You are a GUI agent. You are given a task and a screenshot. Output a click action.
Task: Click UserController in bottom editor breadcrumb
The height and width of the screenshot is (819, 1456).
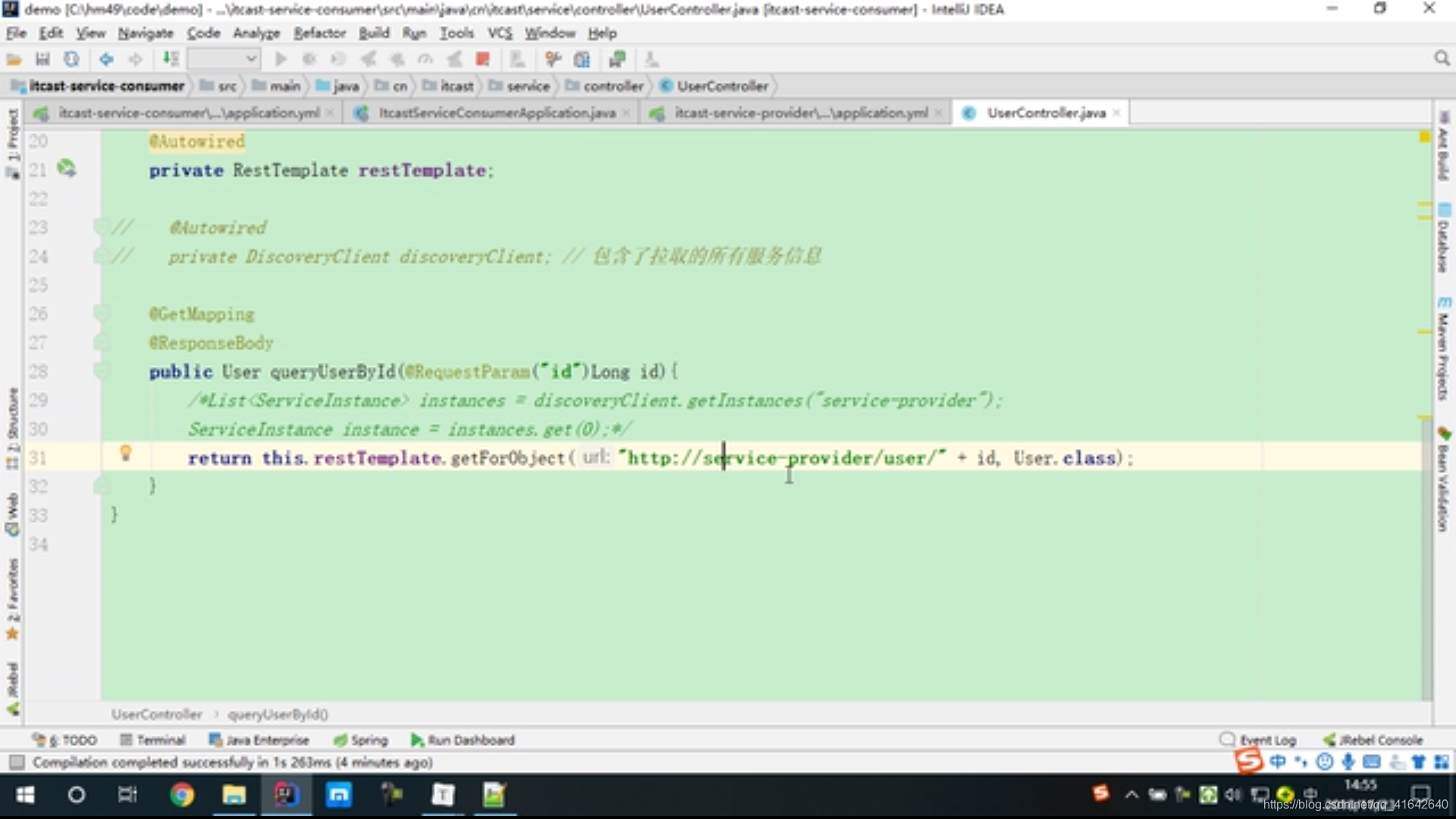pyautogui.click(x=156, y=714)
